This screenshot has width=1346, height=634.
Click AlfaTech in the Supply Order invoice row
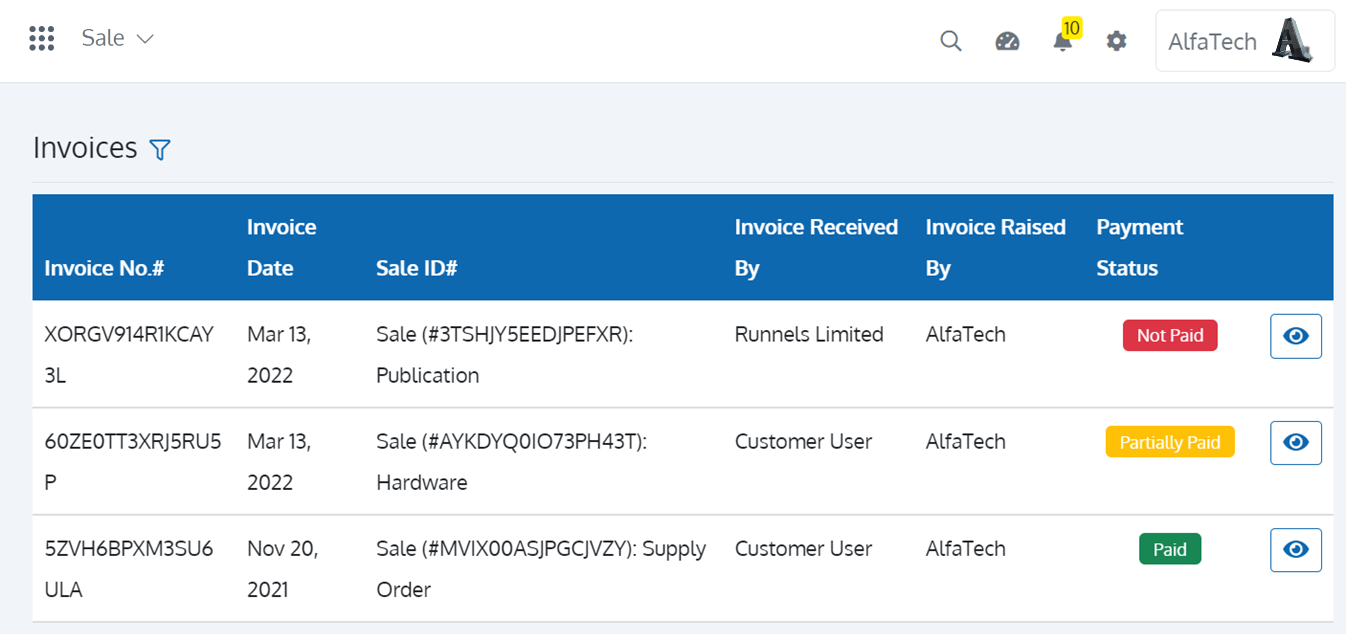pyautogui.click(x=966, y=549)
